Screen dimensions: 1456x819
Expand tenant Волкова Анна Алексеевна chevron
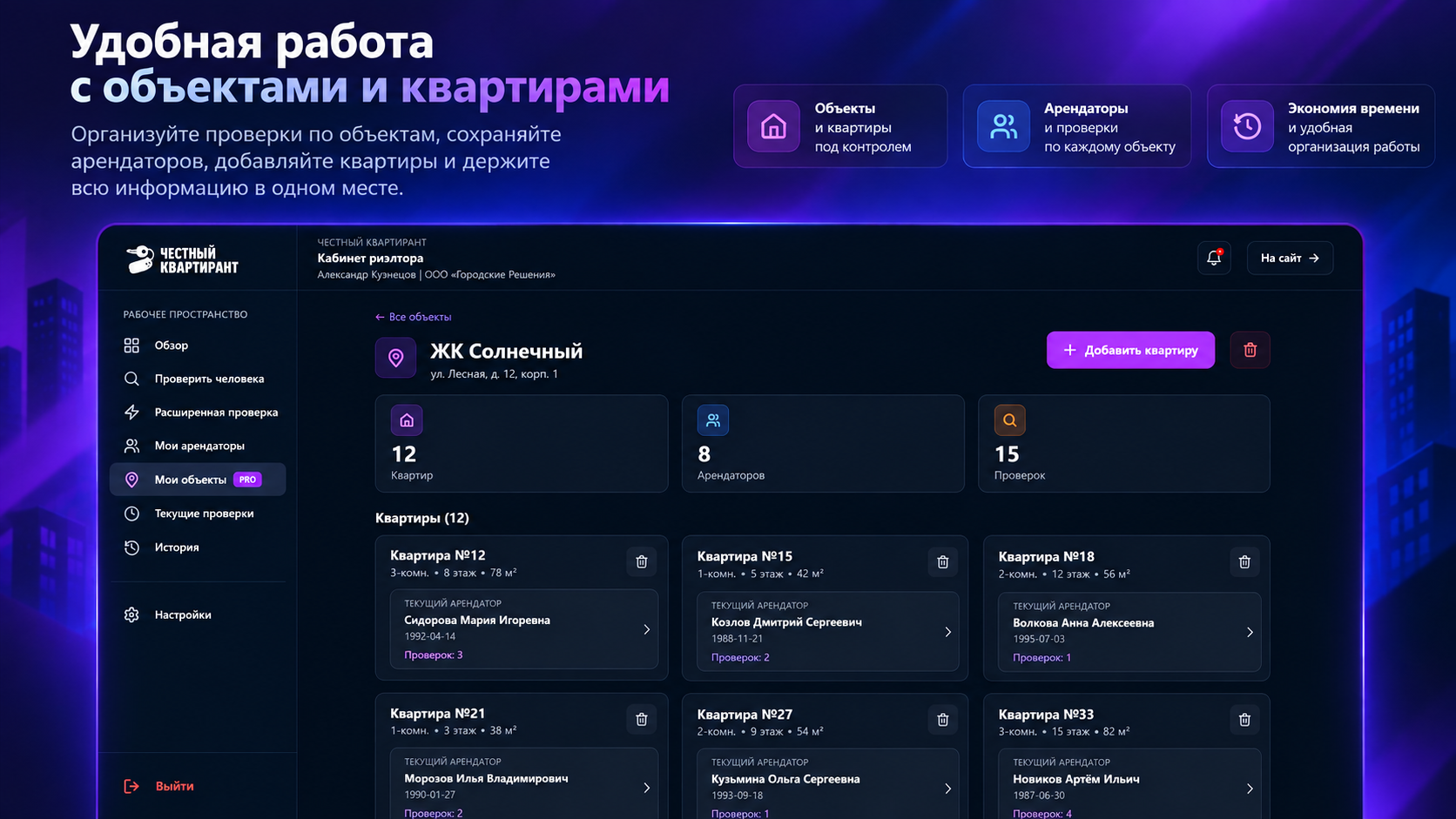[1250, 633]
